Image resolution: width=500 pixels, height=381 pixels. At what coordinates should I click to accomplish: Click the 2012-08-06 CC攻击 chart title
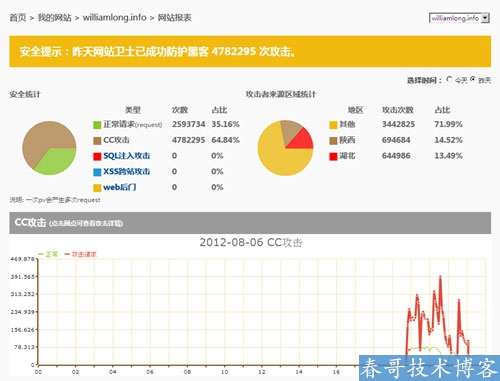coord(251,242)
